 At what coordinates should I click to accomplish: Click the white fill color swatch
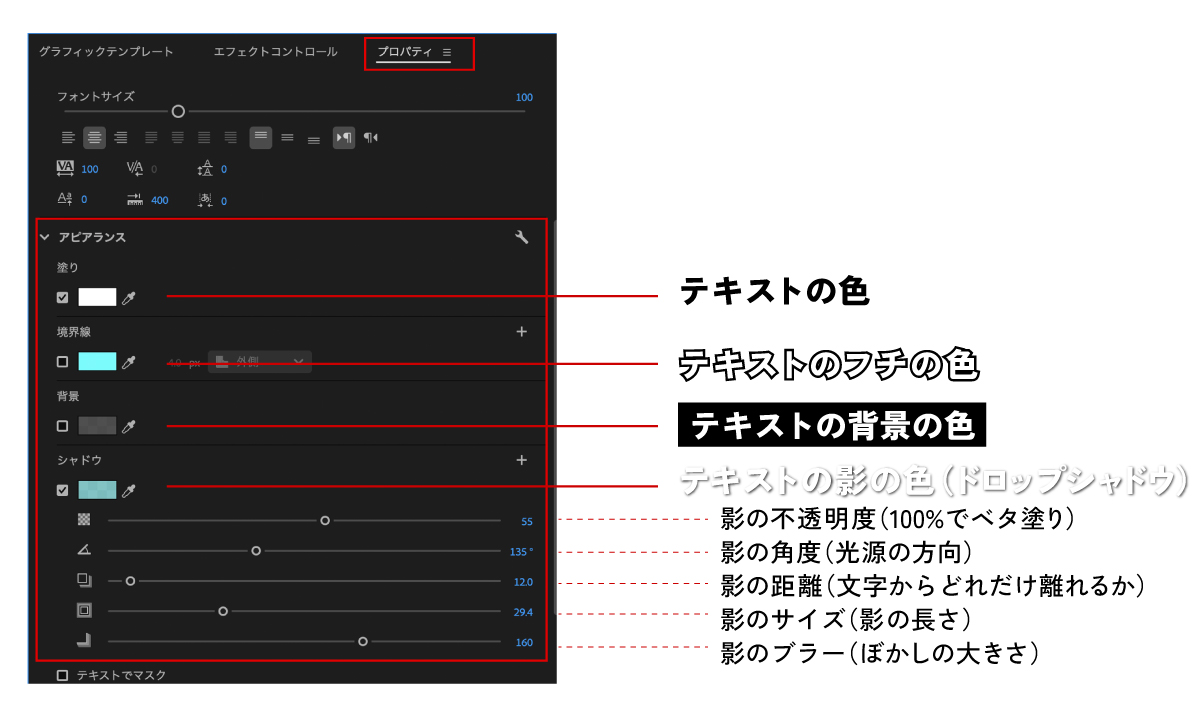(x=97, y=297)
